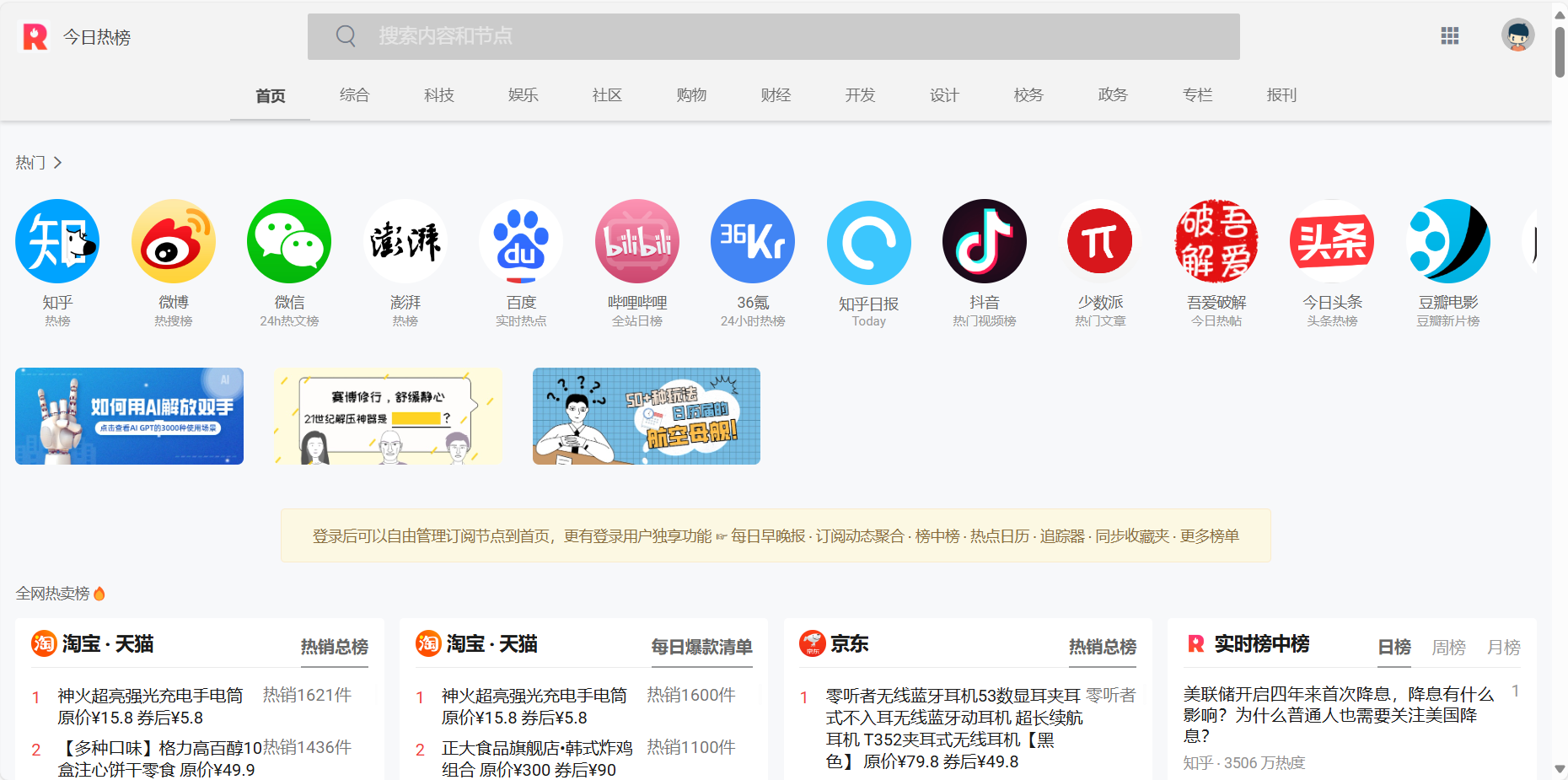Select the 月榜 ranking tab
The width and height of the screenshot is (1568, 780).
coord(1504,647)
